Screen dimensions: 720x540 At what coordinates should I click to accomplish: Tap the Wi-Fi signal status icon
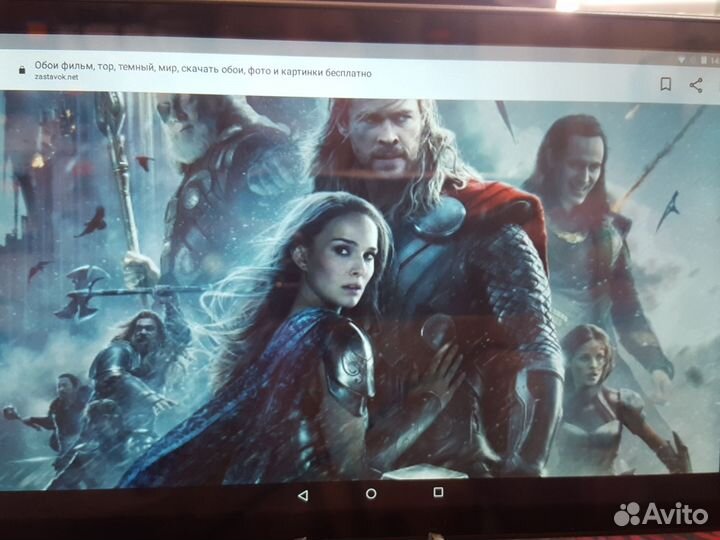coord(681,60)
